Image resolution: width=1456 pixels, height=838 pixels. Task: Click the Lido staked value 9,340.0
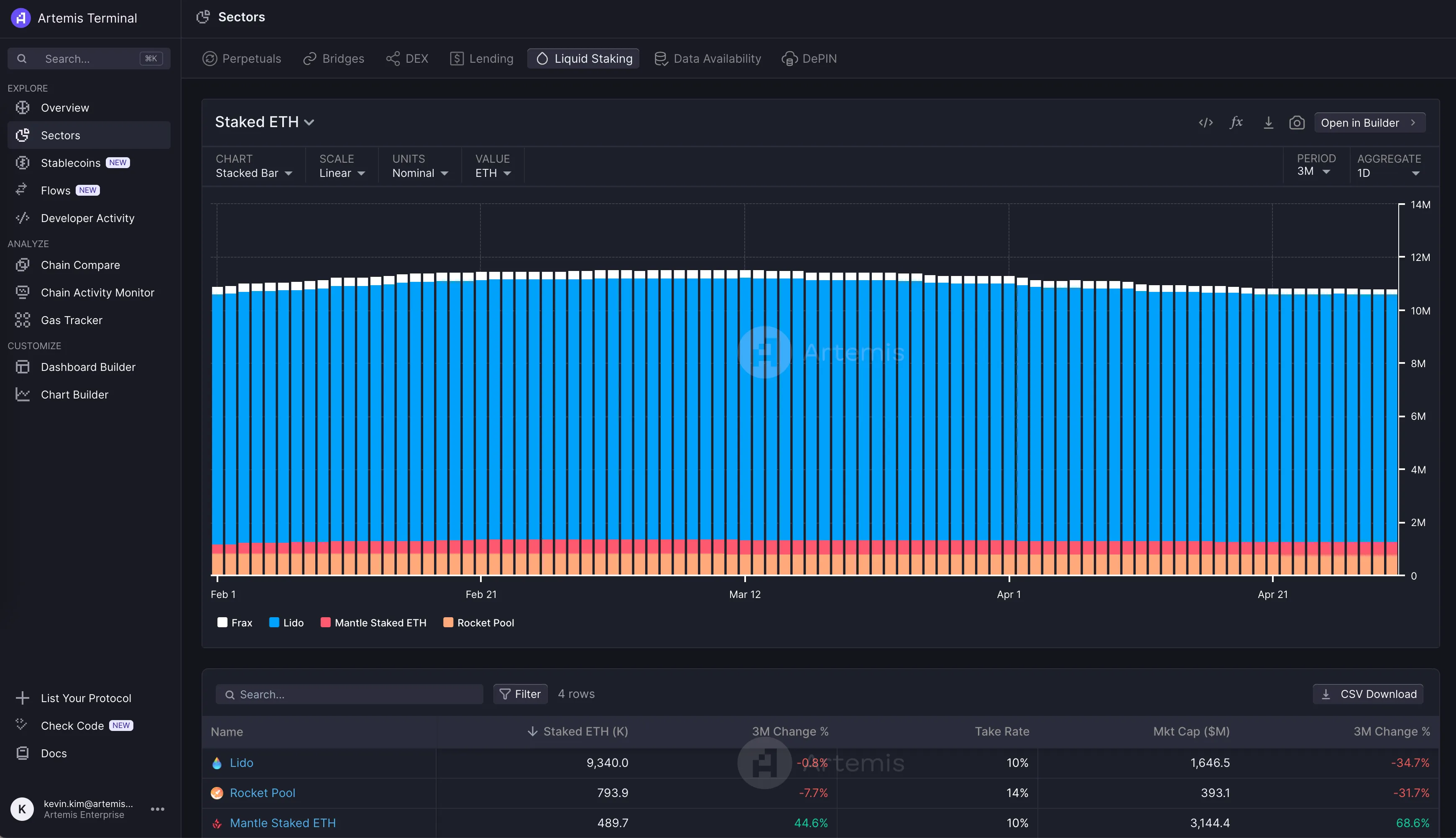607,763
